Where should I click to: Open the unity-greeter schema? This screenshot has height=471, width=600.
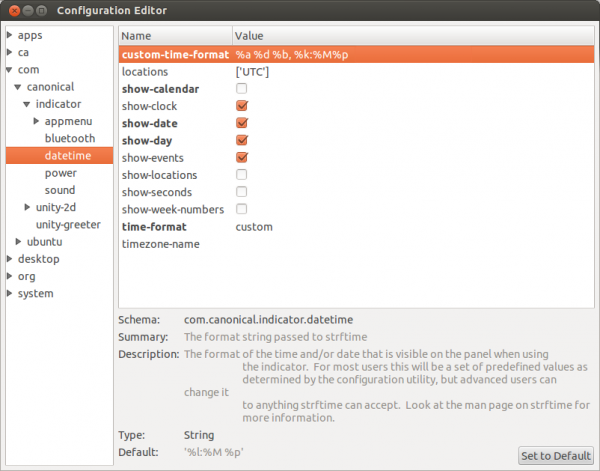pyautogui.click(x=68, y=225)
